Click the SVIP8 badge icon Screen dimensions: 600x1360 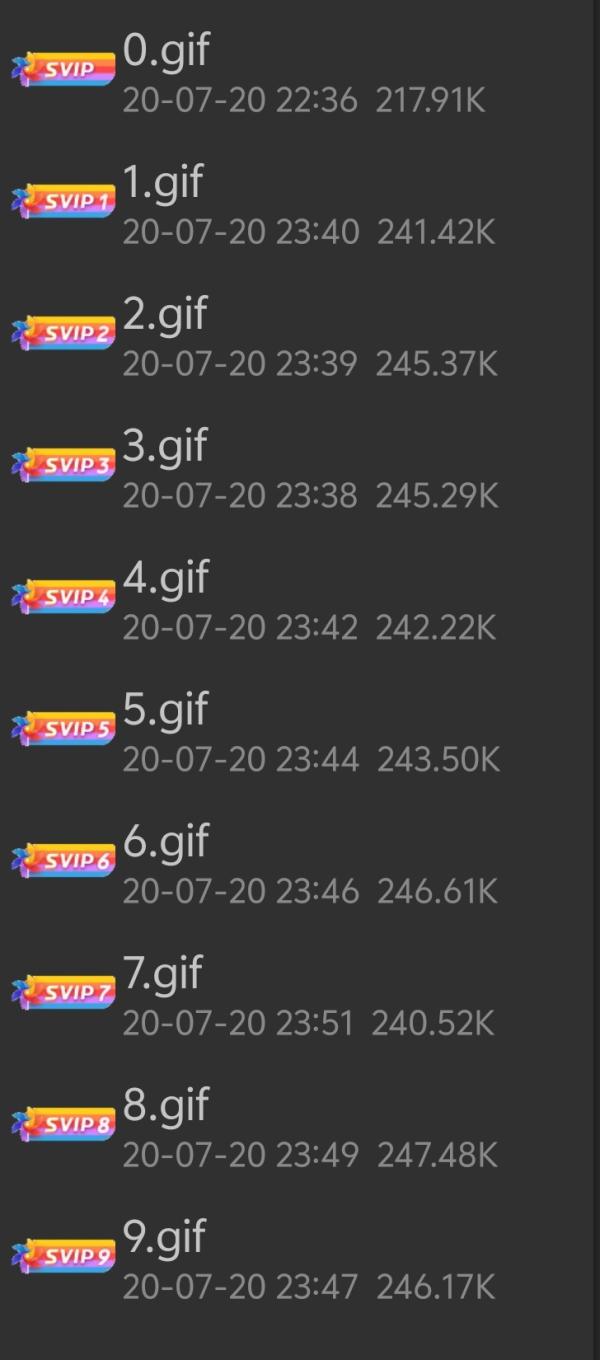tap(64, 1125)
